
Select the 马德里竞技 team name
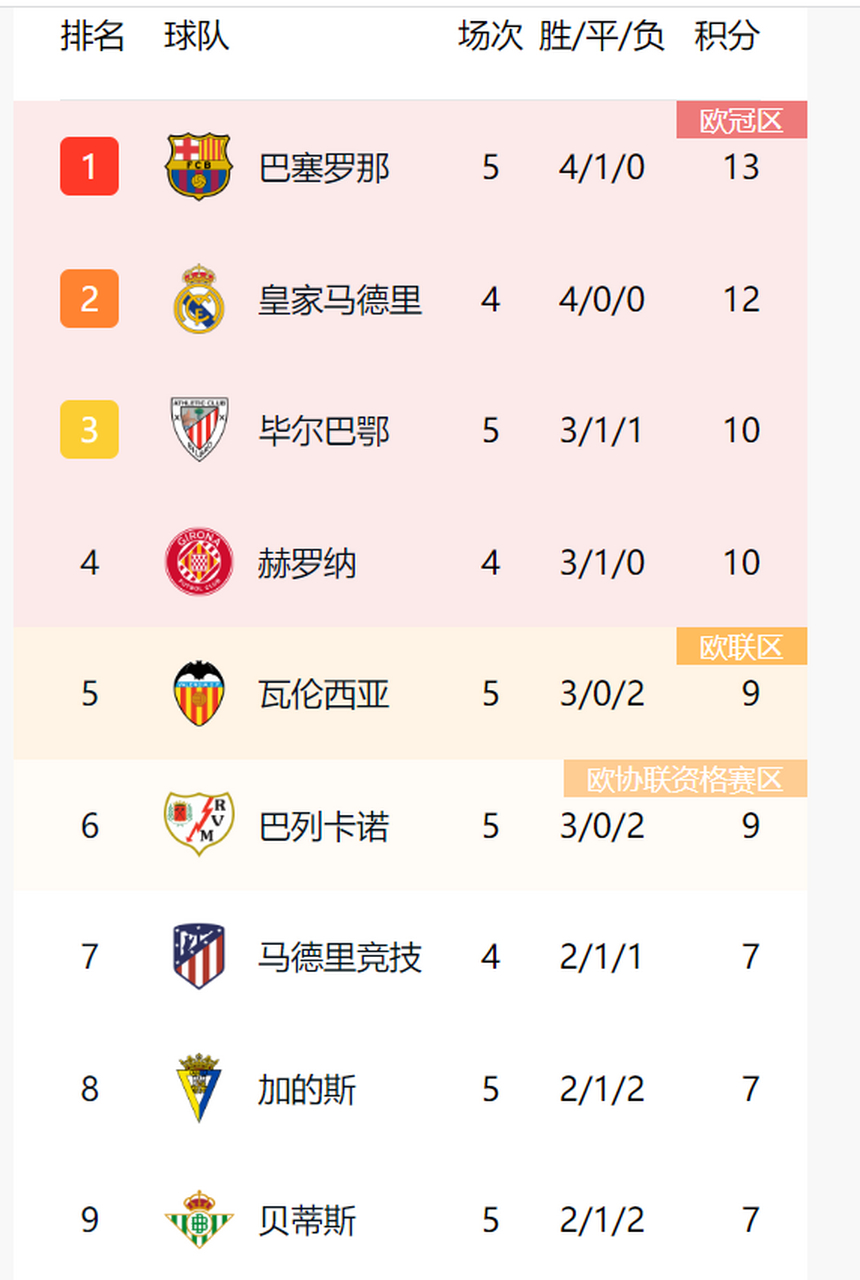point(340,957)
